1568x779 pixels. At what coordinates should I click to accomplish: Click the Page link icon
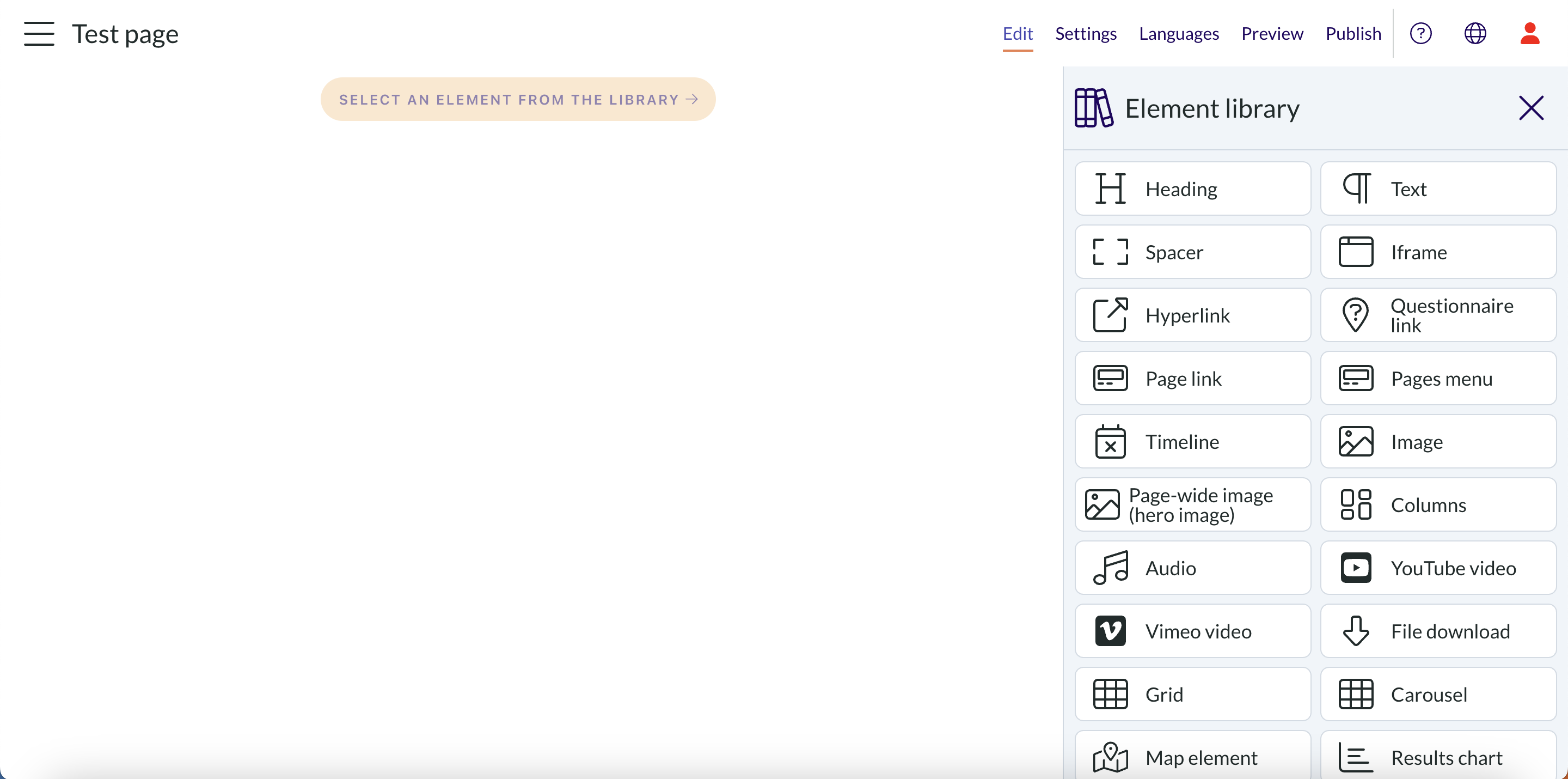(x=1110, y=378)
